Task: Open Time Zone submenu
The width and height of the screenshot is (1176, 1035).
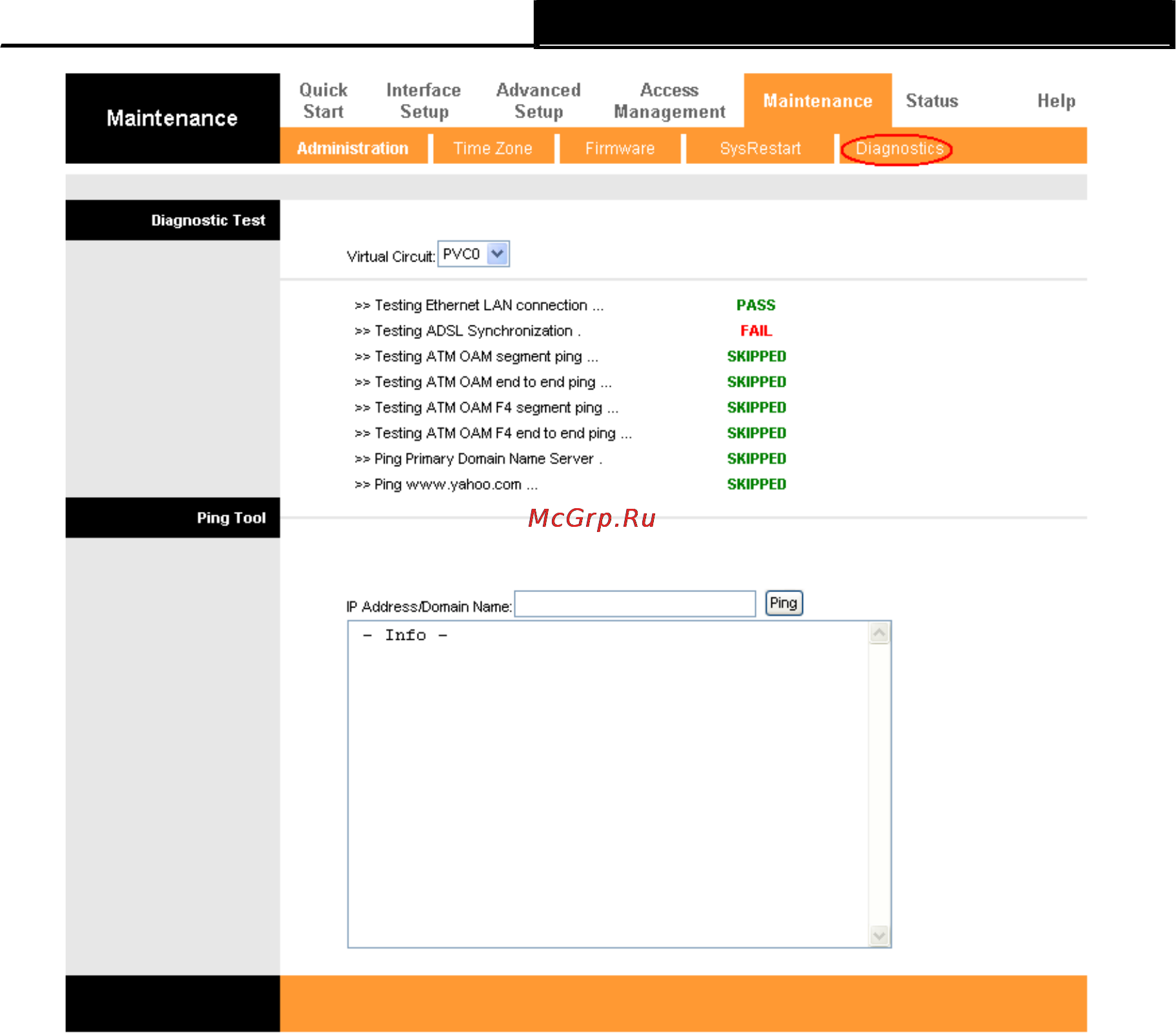Action: click(492, 149)
